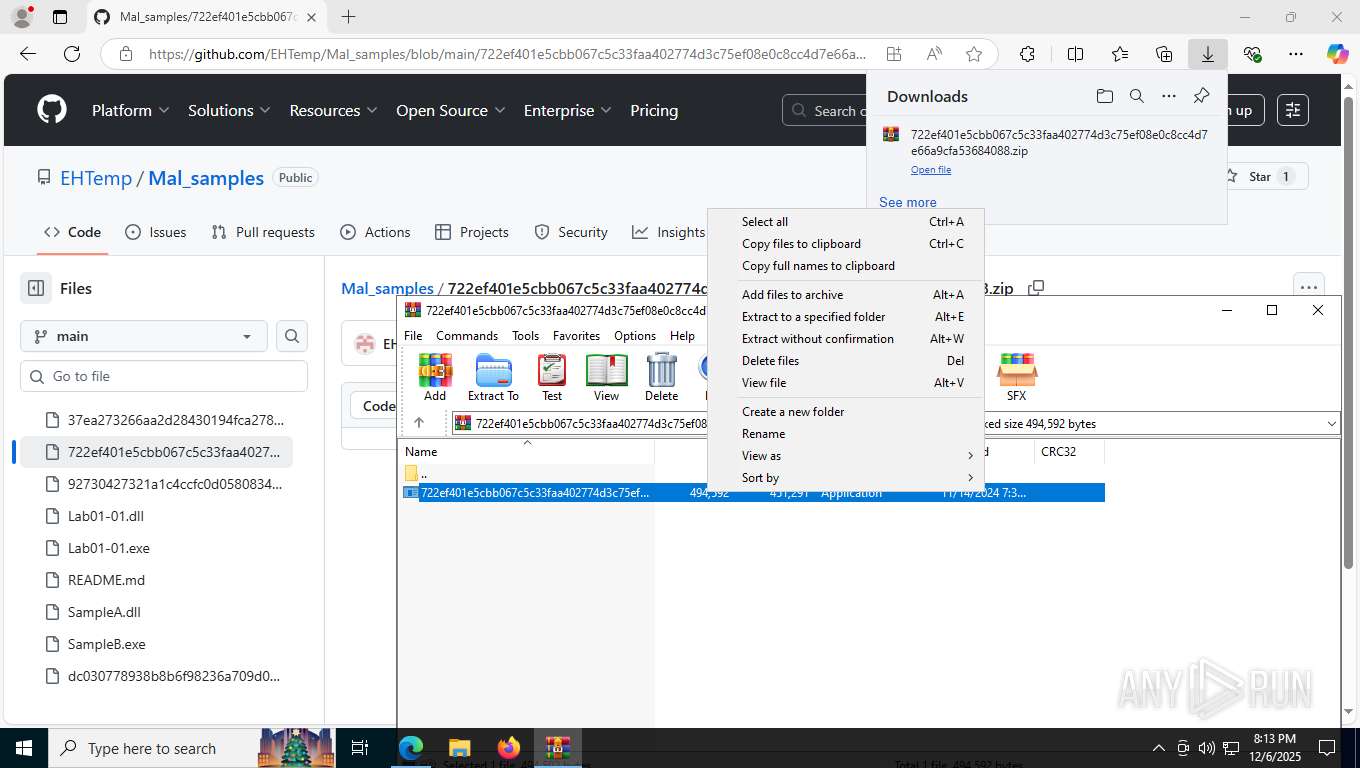Open SampleB.exe in the file tree

pos(106,644)
